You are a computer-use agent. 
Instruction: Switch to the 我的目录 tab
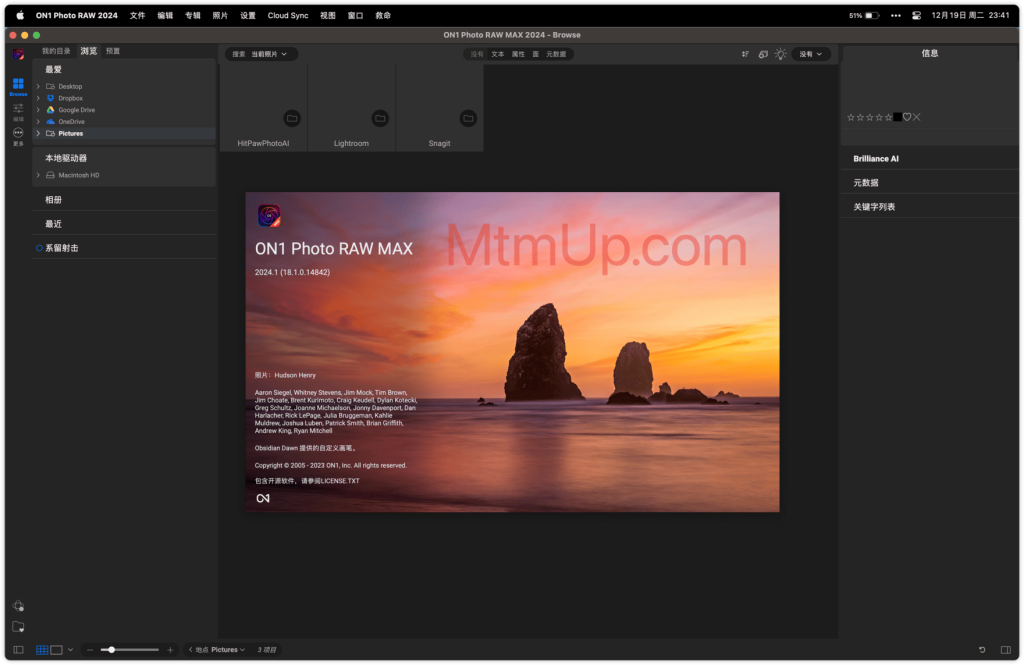(x=56, y=51)
